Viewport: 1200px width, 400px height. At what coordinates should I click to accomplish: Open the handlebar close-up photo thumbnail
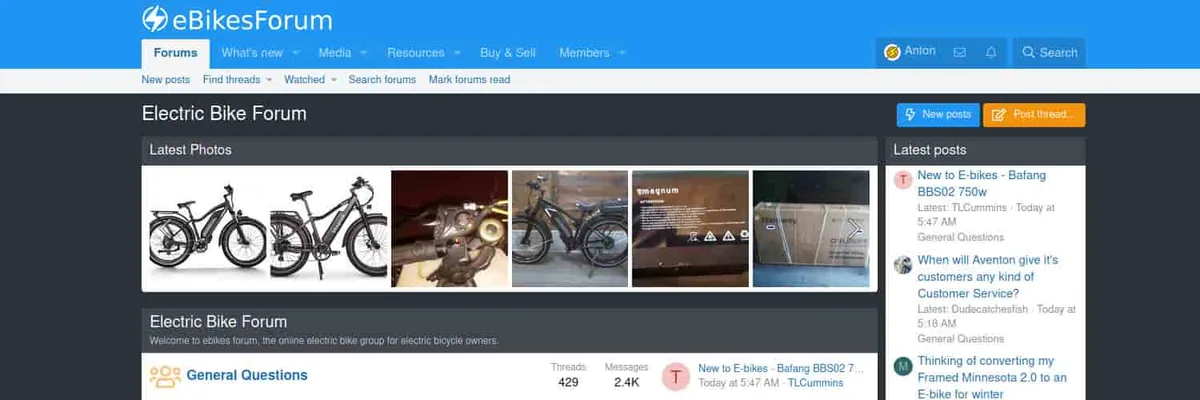tap(449, 229)
